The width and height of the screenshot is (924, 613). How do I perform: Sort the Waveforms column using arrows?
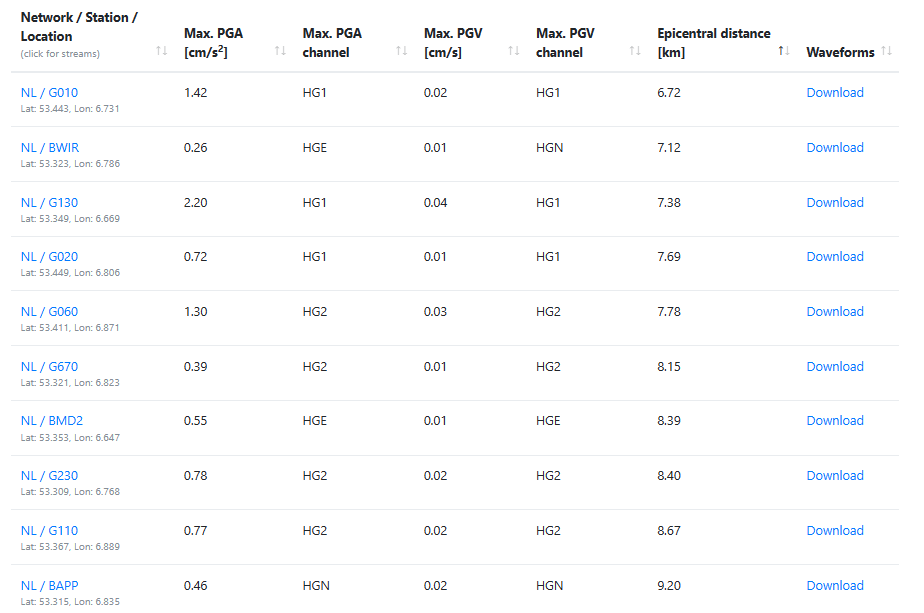pyautogui.click(x=887, y=51)
